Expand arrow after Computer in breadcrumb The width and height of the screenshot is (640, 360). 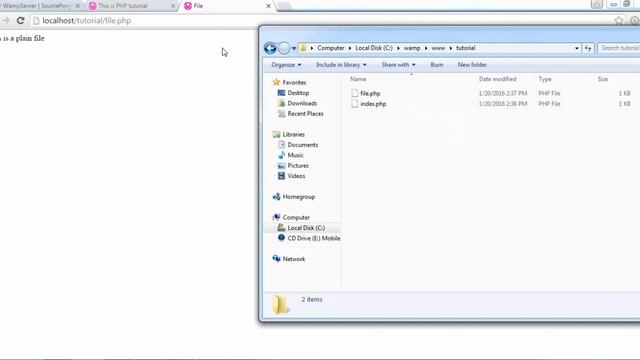point(350,48)
